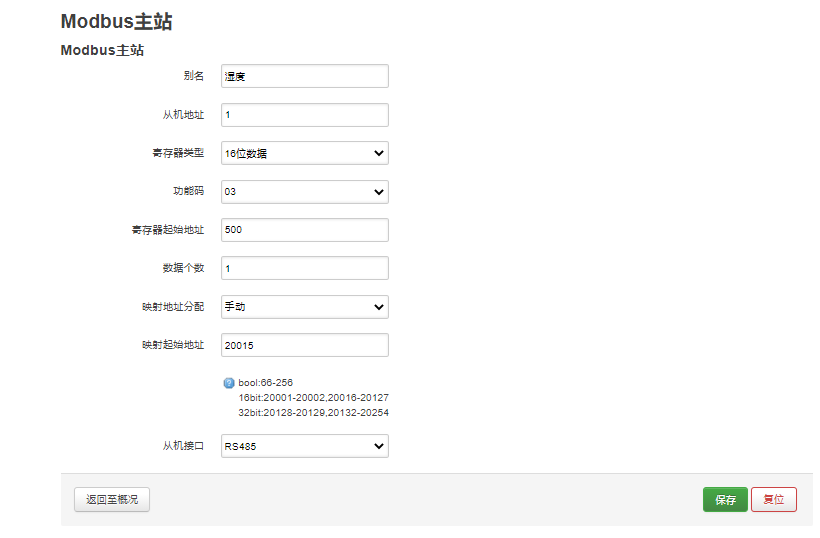The height and width of the screenshot is (538, 820).
Task: Click the large Modbus主站 page title
Action: click(116, 21)
